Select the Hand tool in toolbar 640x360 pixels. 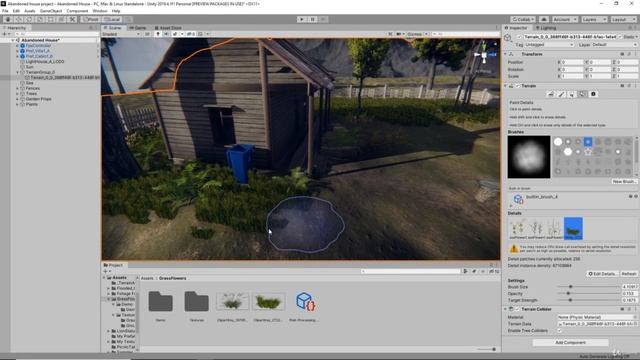pyautogui.click(x=8, y=19)
